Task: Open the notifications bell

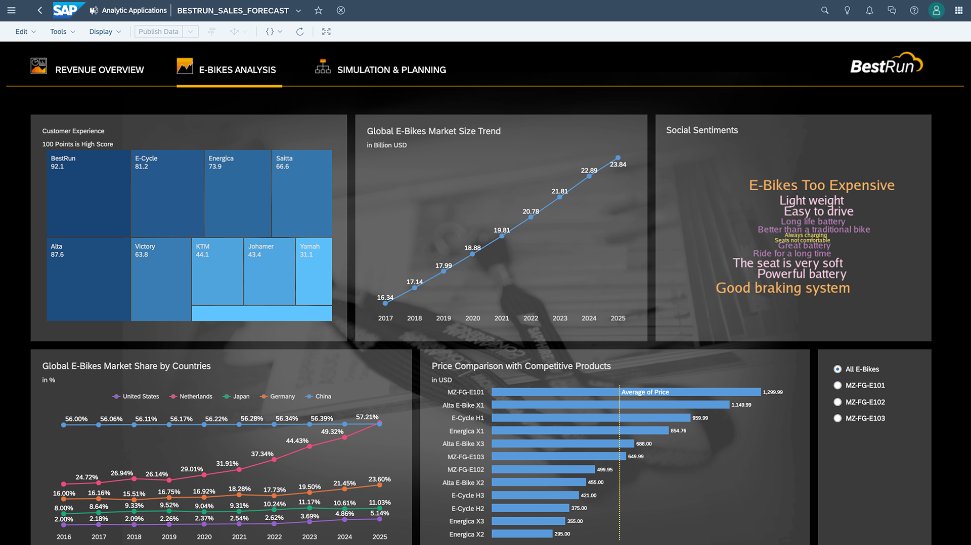Action: (x=869, y=11)
